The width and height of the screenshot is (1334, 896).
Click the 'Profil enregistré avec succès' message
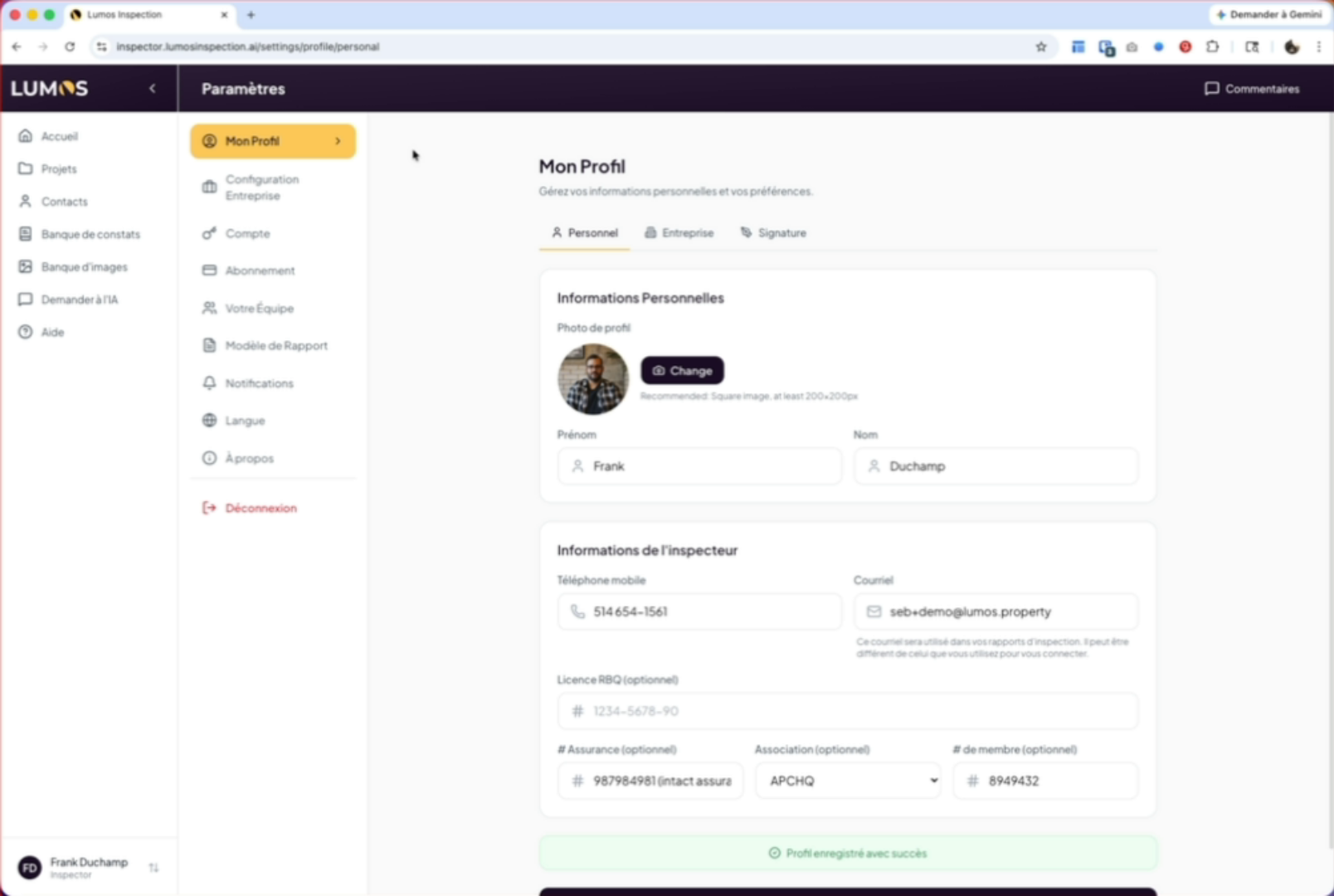pos(848,853)
